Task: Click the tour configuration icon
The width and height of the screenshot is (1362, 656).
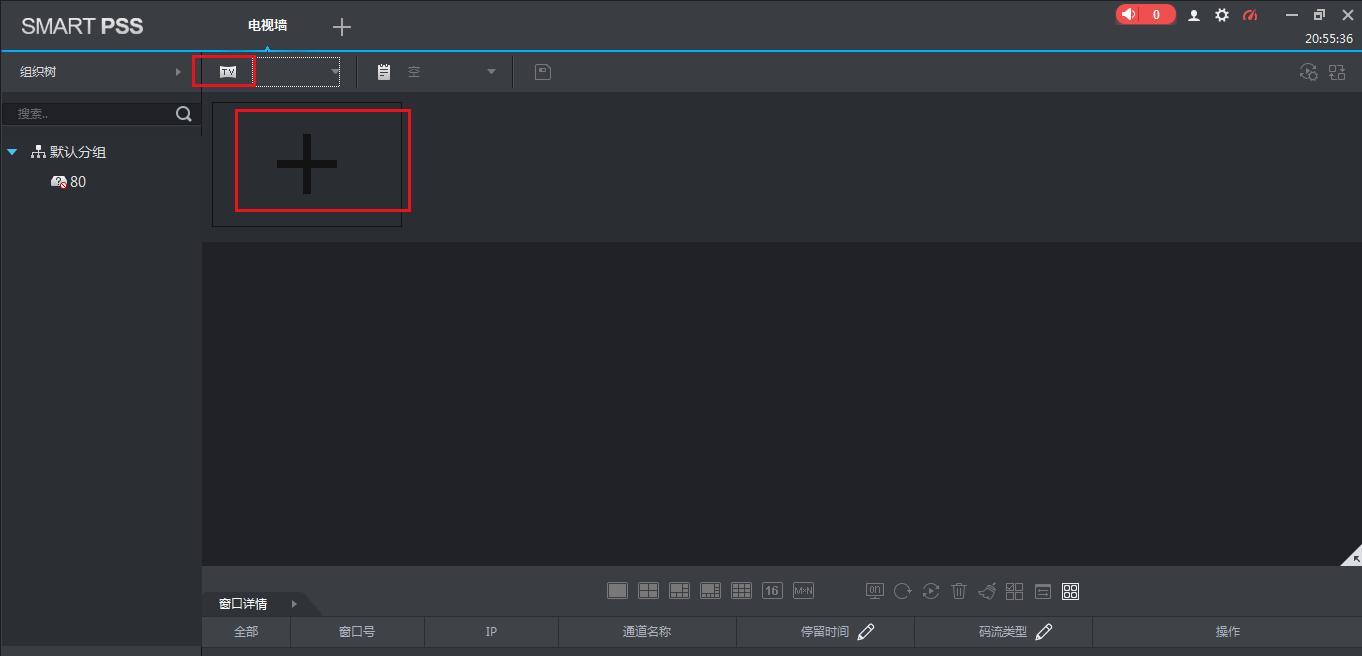Action: [x=1308, y=72]
